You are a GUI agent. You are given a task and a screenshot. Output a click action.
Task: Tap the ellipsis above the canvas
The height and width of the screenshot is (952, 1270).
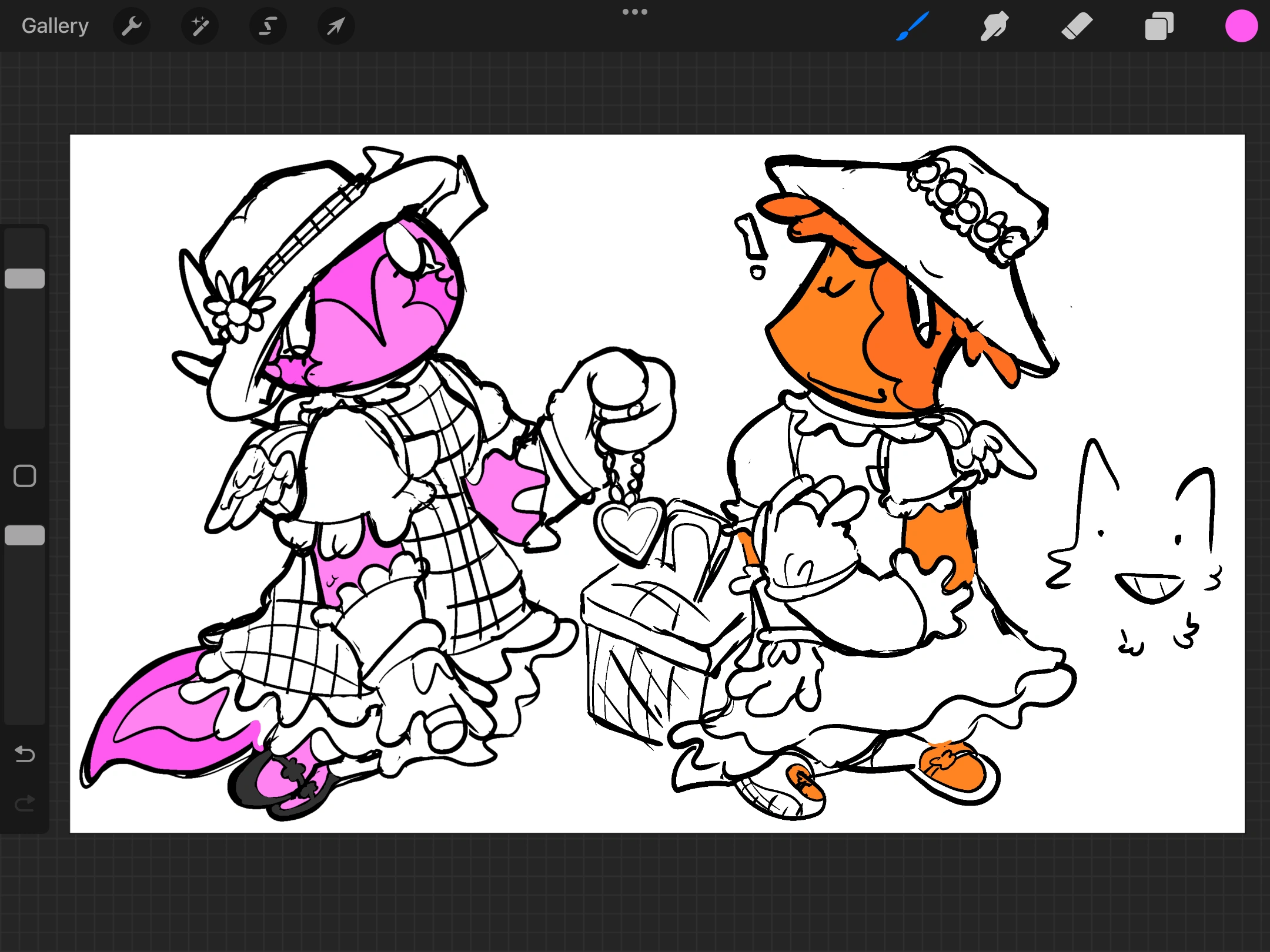click(x=635, y=11)
